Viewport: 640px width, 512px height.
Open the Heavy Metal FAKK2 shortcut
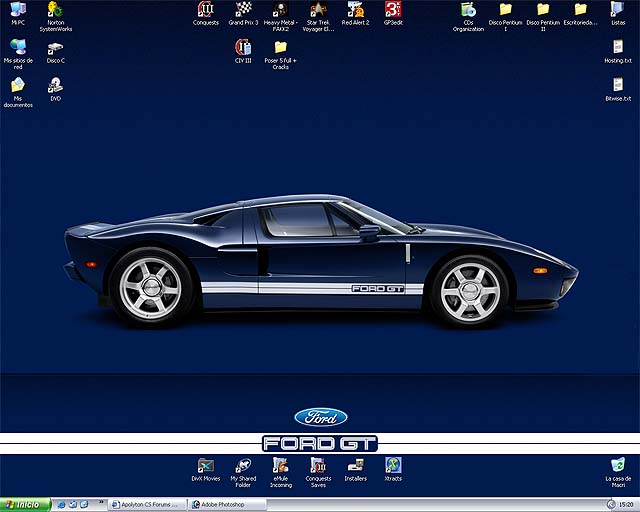point(280,10)
